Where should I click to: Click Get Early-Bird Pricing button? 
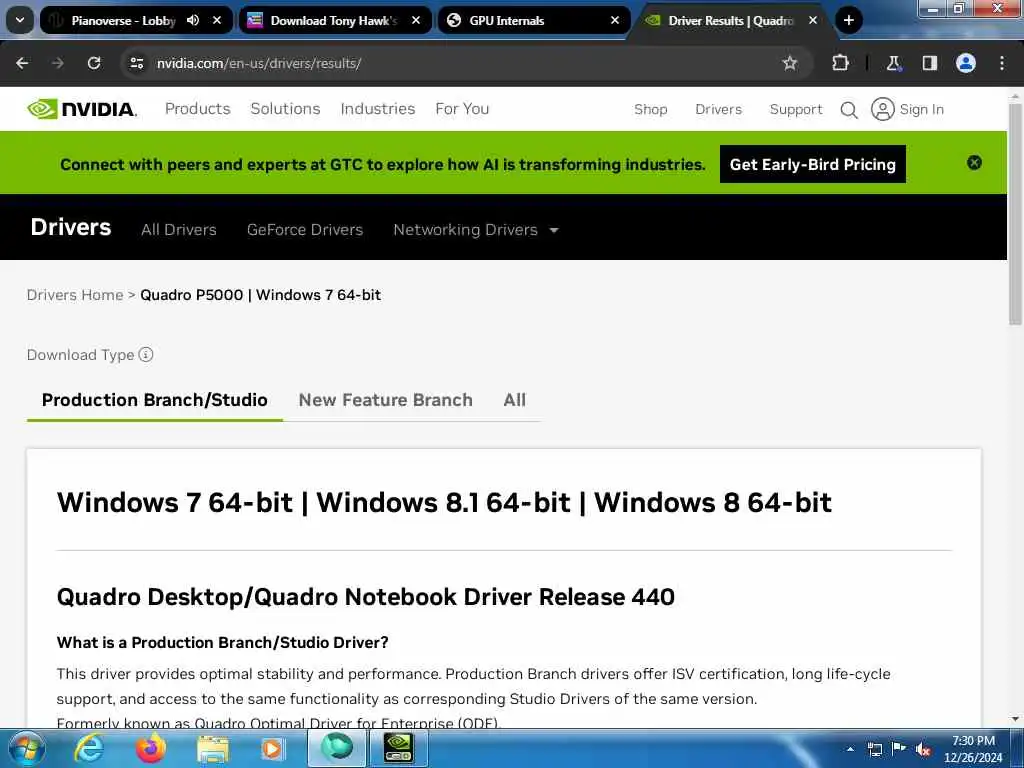click(812, 164)
